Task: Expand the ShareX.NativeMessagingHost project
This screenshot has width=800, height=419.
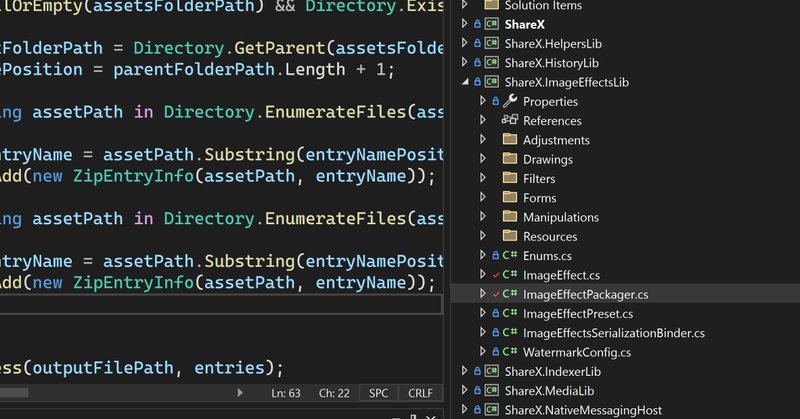Action: (x=464, y=410)
